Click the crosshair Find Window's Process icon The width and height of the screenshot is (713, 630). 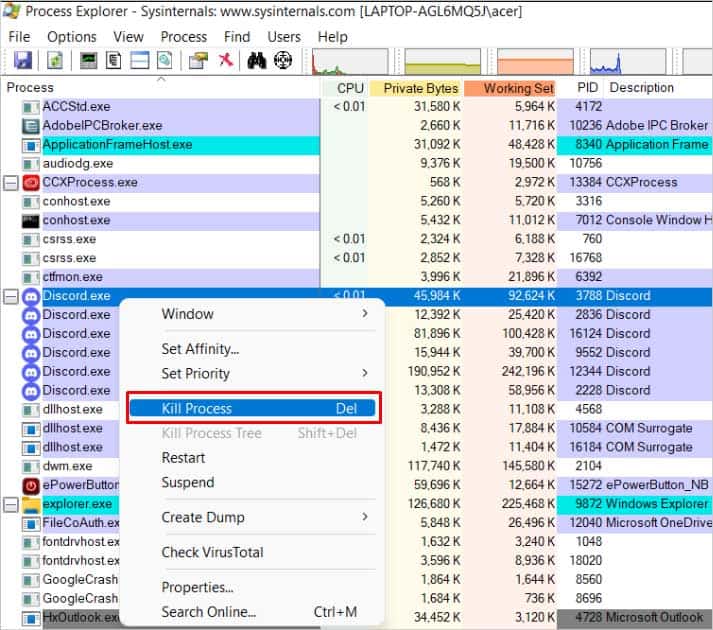pos(283,60)
